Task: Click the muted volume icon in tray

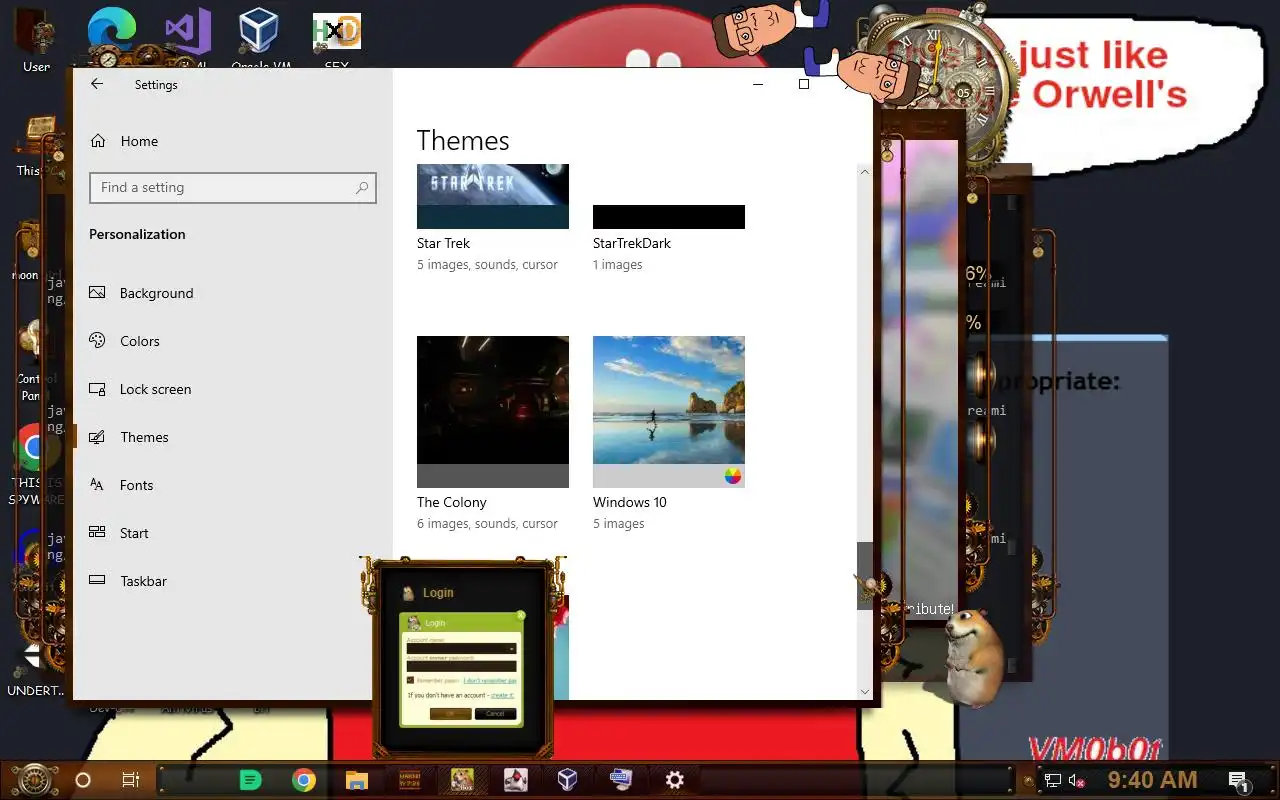Action: (x=1077, y=781)
